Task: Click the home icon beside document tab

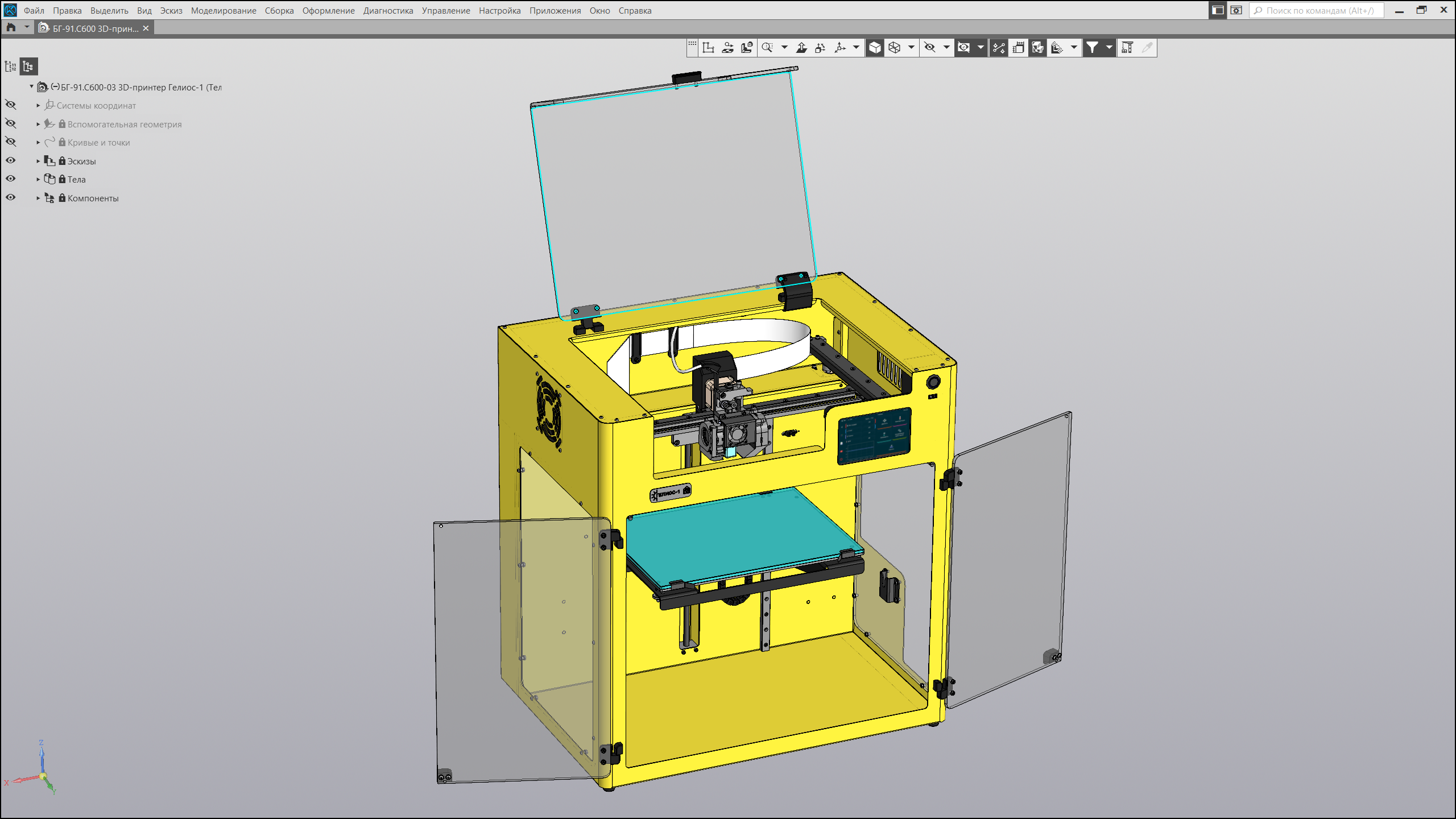Action: [11, 27]
